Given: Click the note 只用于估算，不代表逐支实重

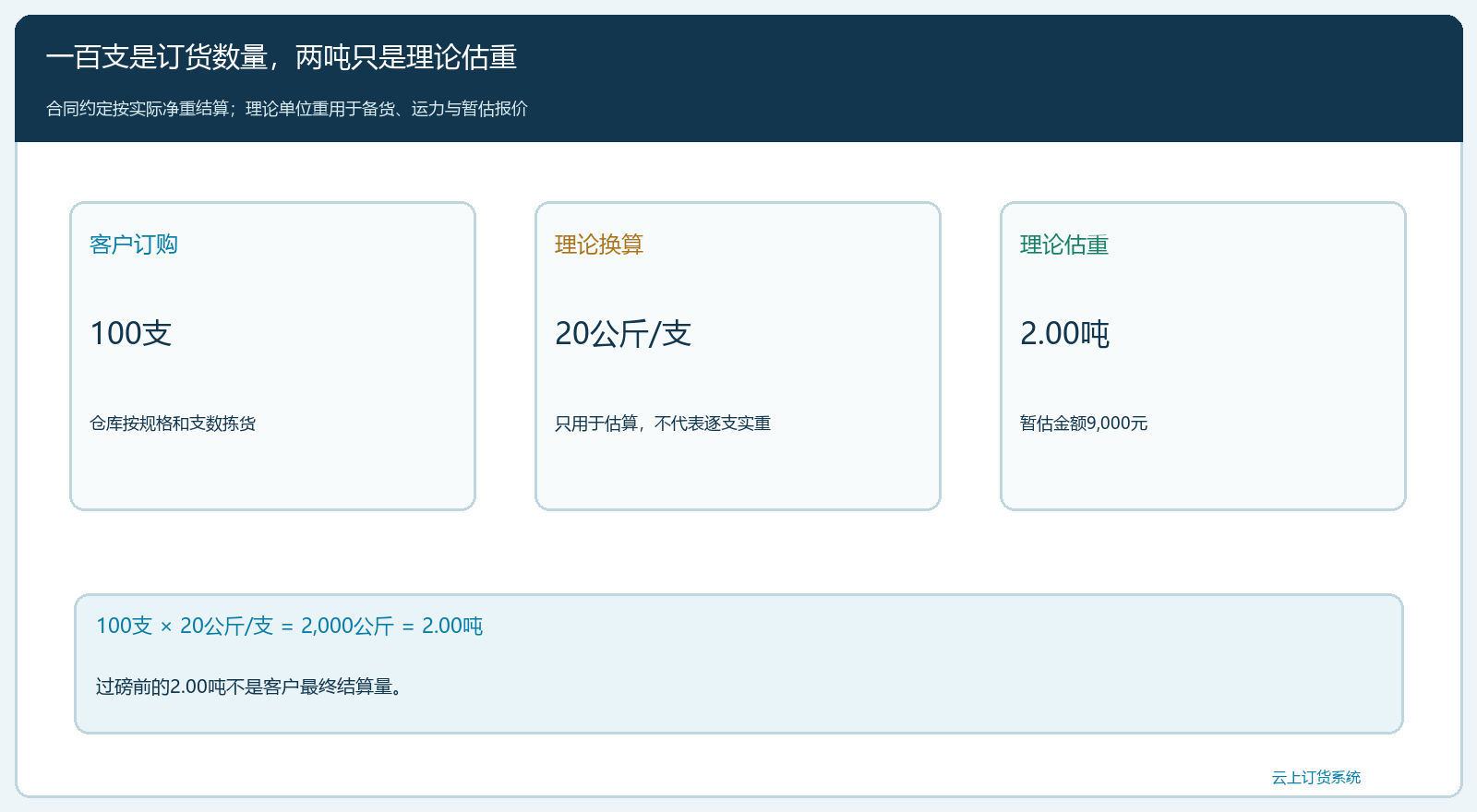Looking at the screenshot, I should click(663, 424).
